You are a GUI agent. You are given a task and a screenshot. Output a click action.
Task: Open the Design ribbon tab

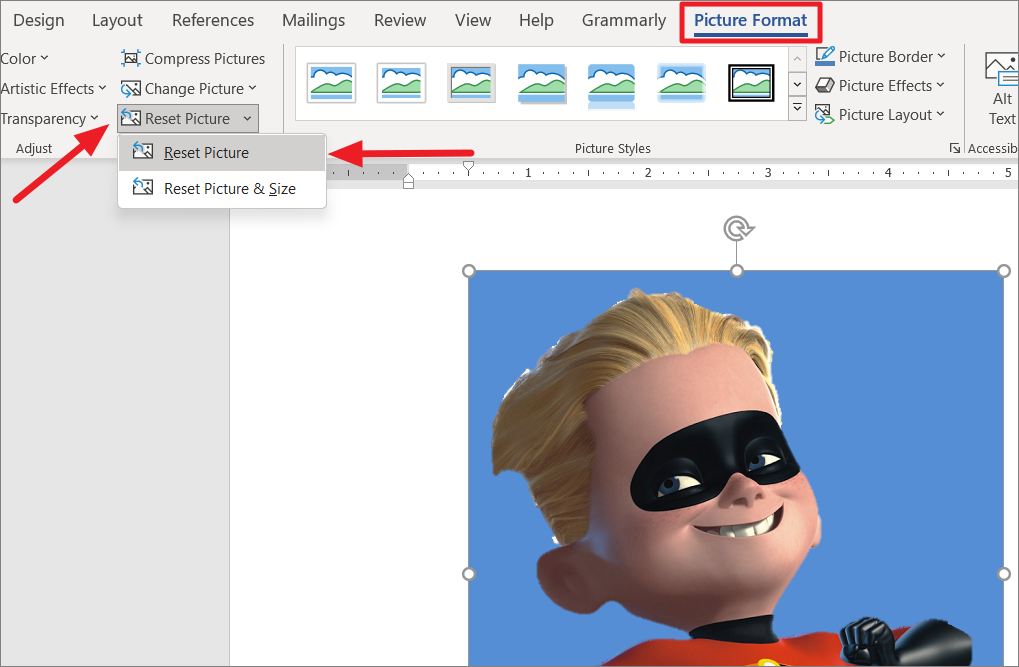38,21
